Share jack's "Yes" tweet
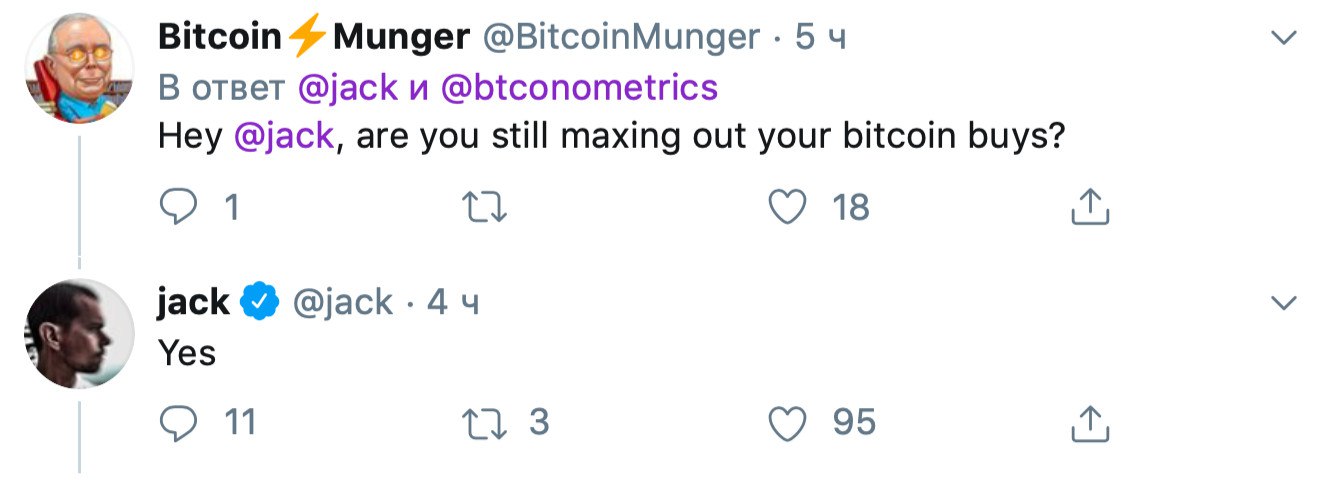Screen dimensions: 1321x480 tap(1090, 423)
